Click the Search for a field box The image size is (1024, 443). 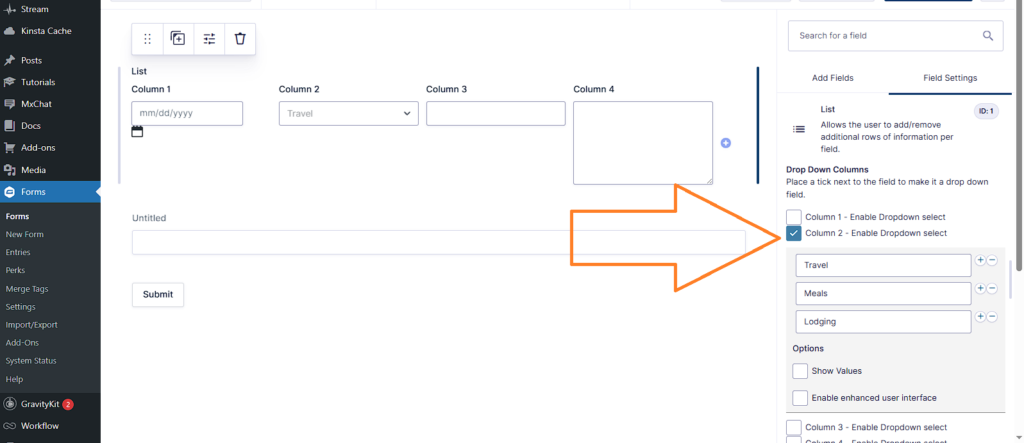coord(895,35)
